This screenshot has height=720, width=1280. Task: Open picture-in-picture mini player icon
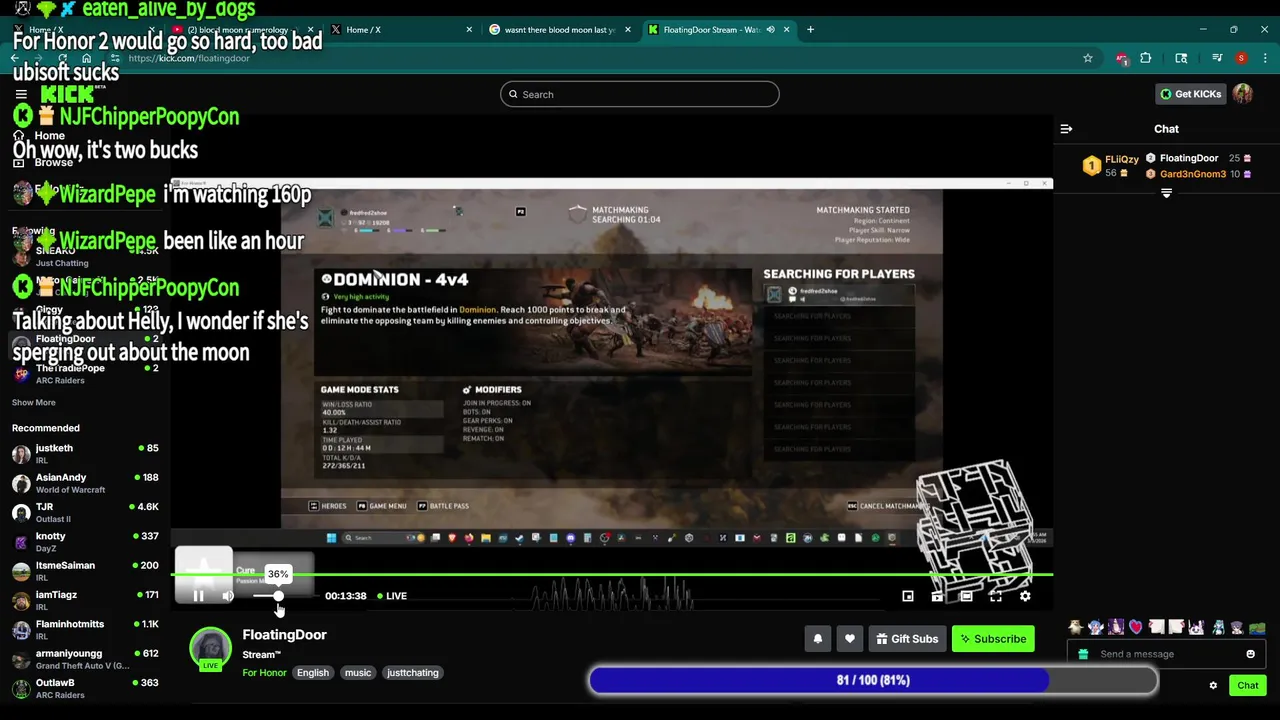908,596
